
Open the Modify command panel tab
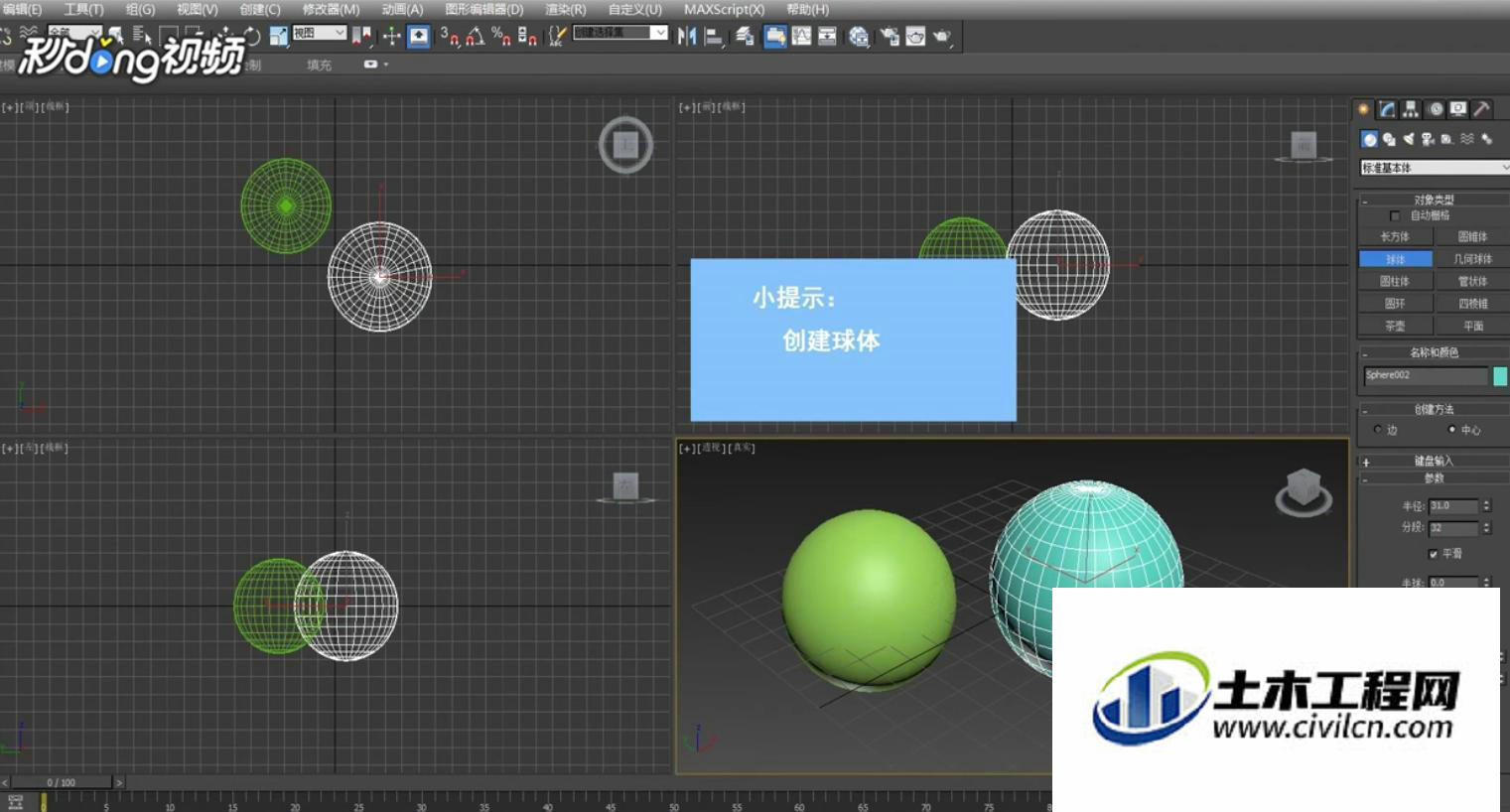[1387, 109]
